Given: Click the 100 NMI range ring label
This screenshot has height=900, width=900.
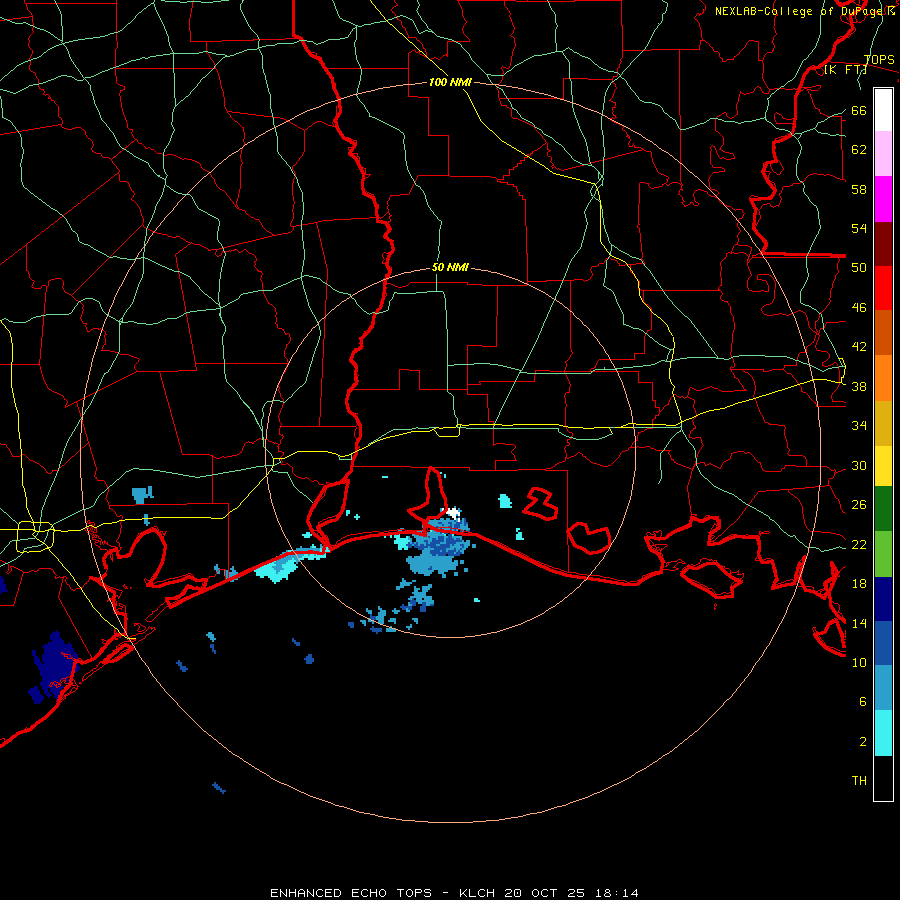Looking at the screenshot, I should point(450,82).
